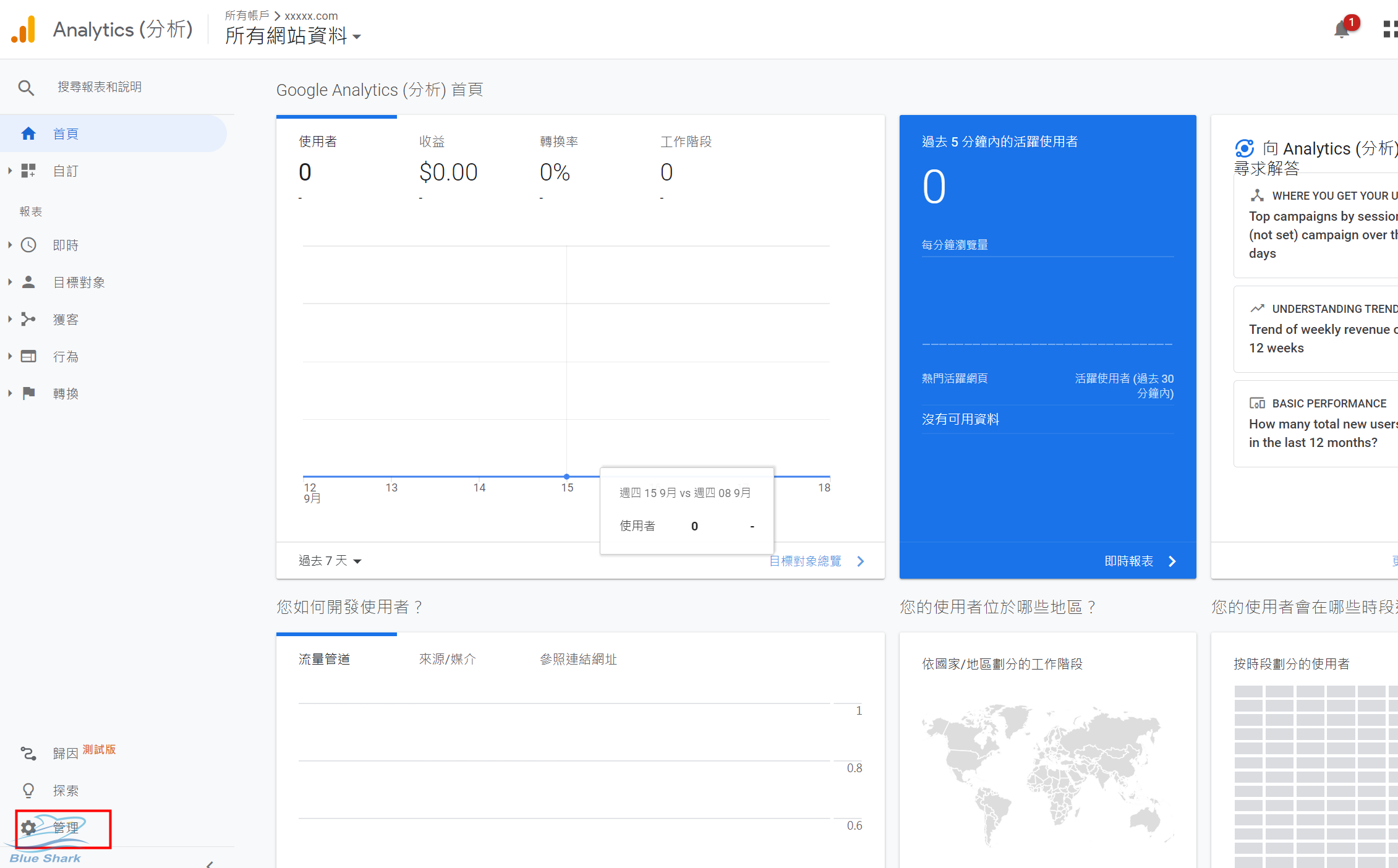
Task: Click the person icon beside 目標對象
Action: [x=28, y=282]
